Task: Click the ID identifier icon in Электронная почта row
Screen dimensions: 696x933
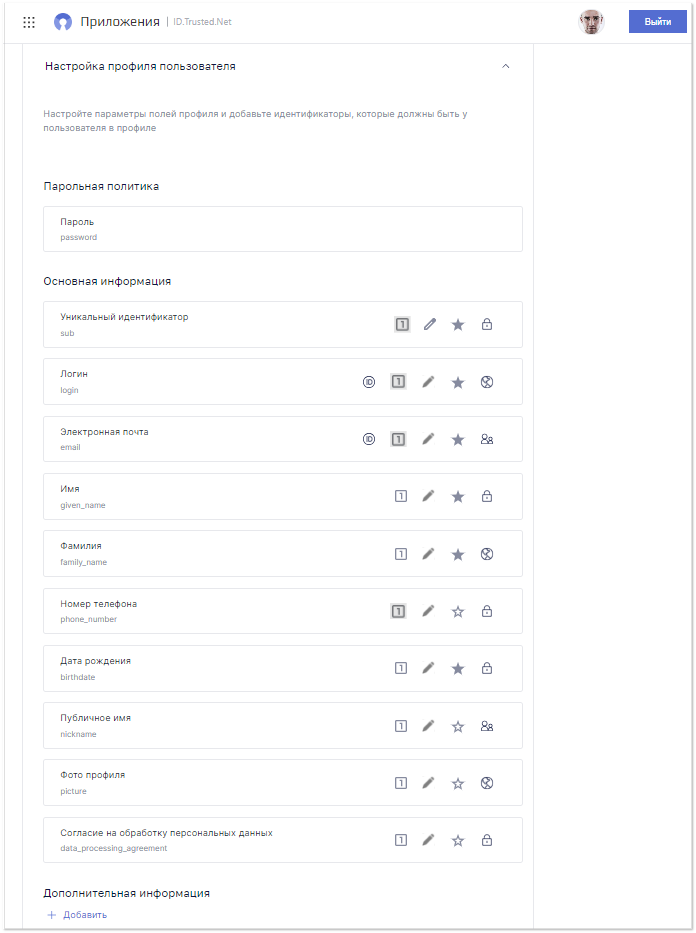Action: 369,439
